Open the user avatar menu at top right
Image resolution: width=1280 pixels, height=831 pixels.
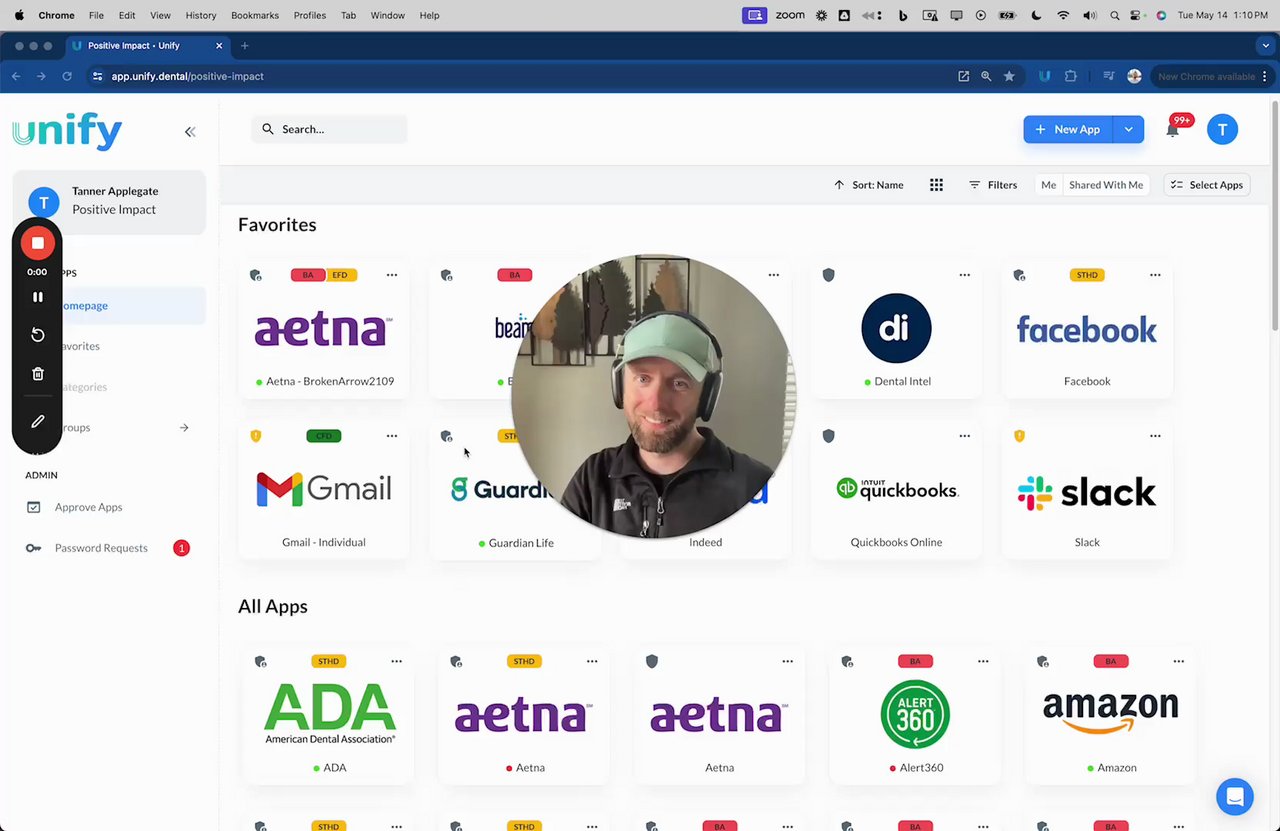coord(1222,129)
